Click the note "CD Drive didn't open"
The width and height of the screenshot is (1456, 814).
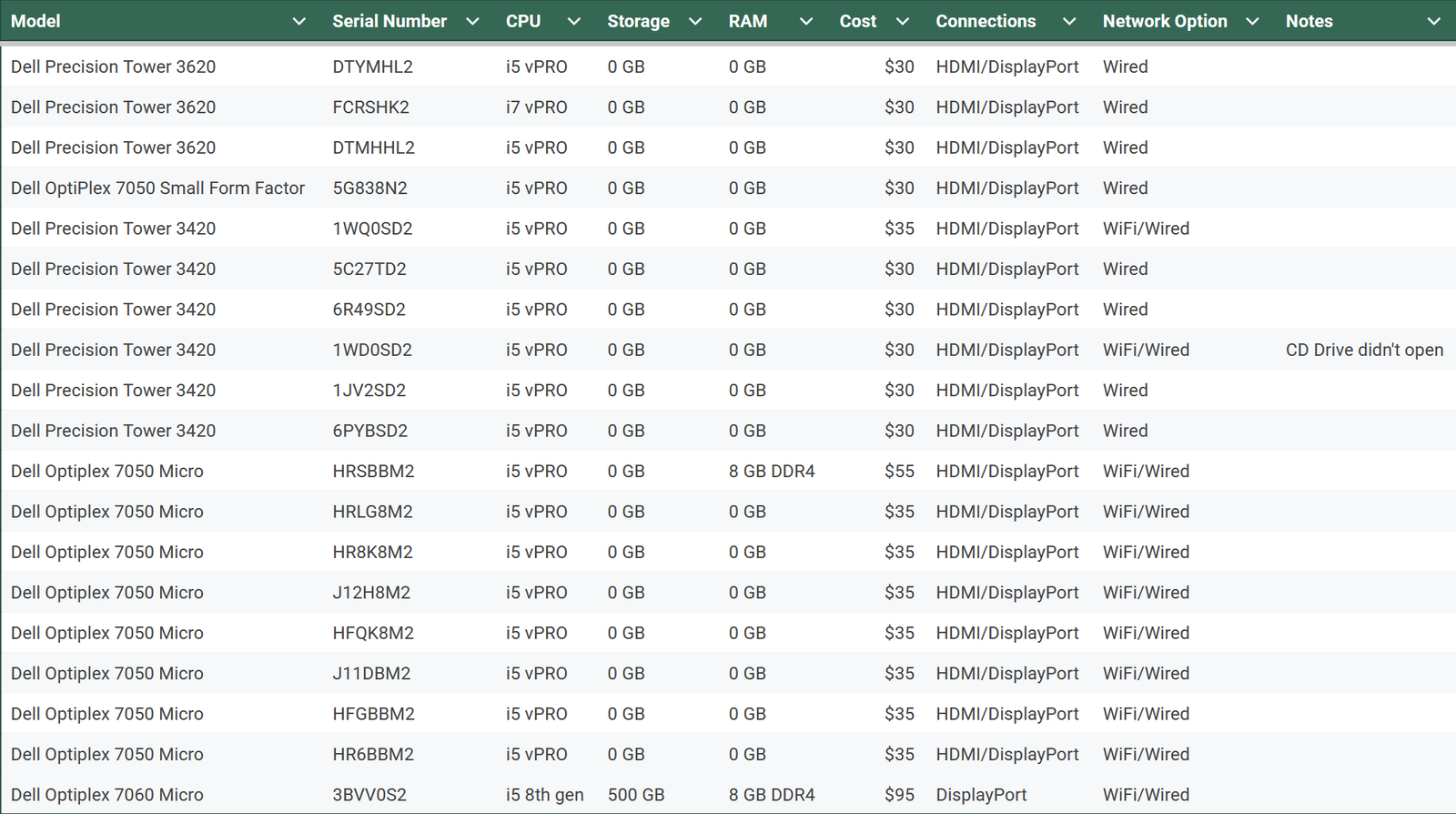[x=1365, y=351]
